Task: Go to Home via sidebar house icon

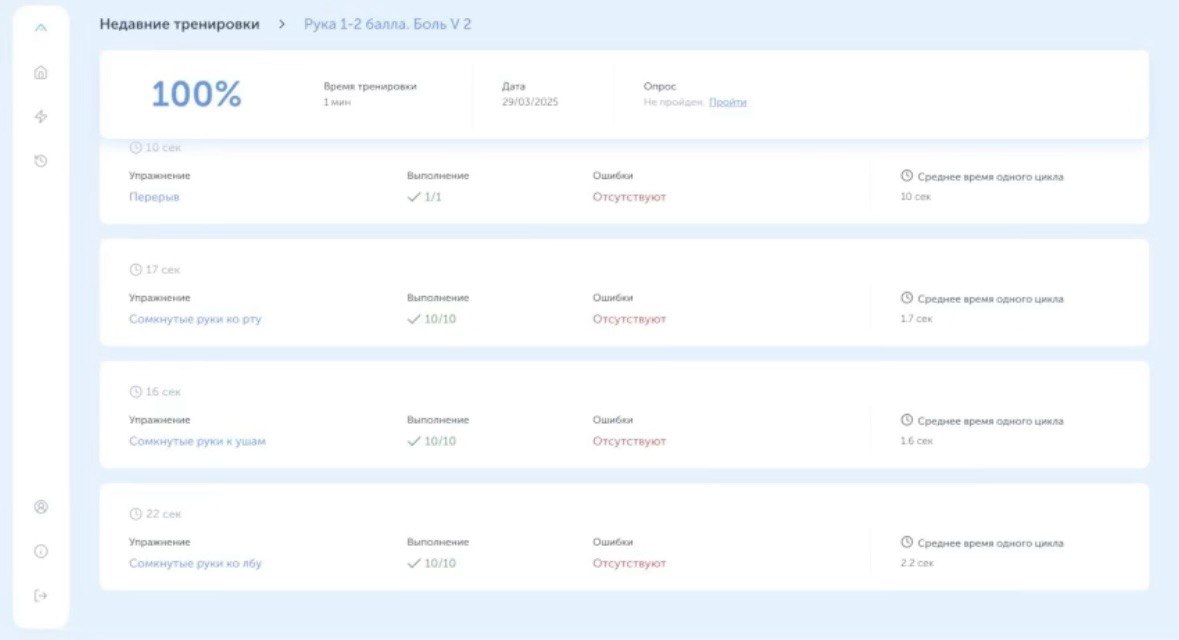Action: (x=41, y=73)
